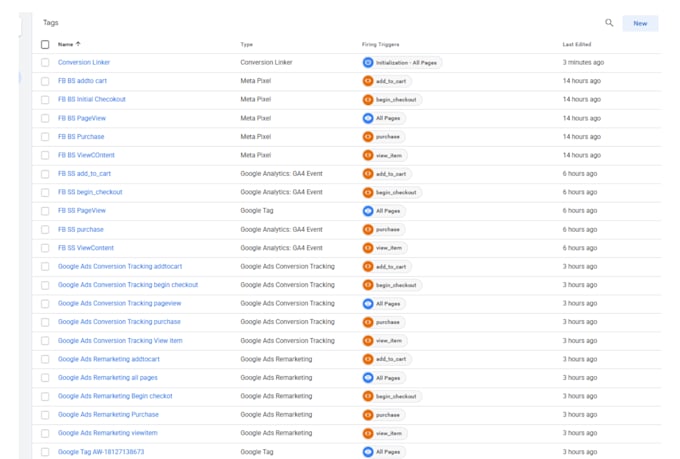Create a new tag with New button
This screenshot has width=680, height=459.
pos(640,23)
